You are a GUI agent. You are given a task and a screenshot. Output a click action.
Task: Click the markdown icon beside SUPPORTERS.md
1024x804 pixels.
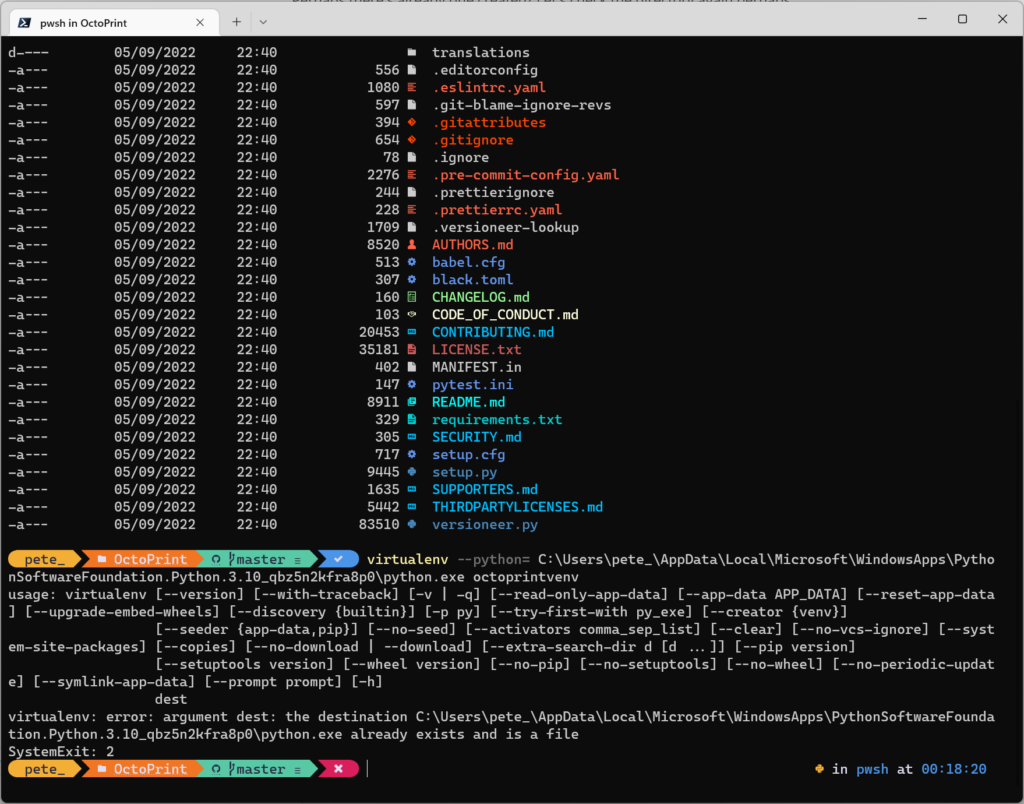(x=412, y=490)
